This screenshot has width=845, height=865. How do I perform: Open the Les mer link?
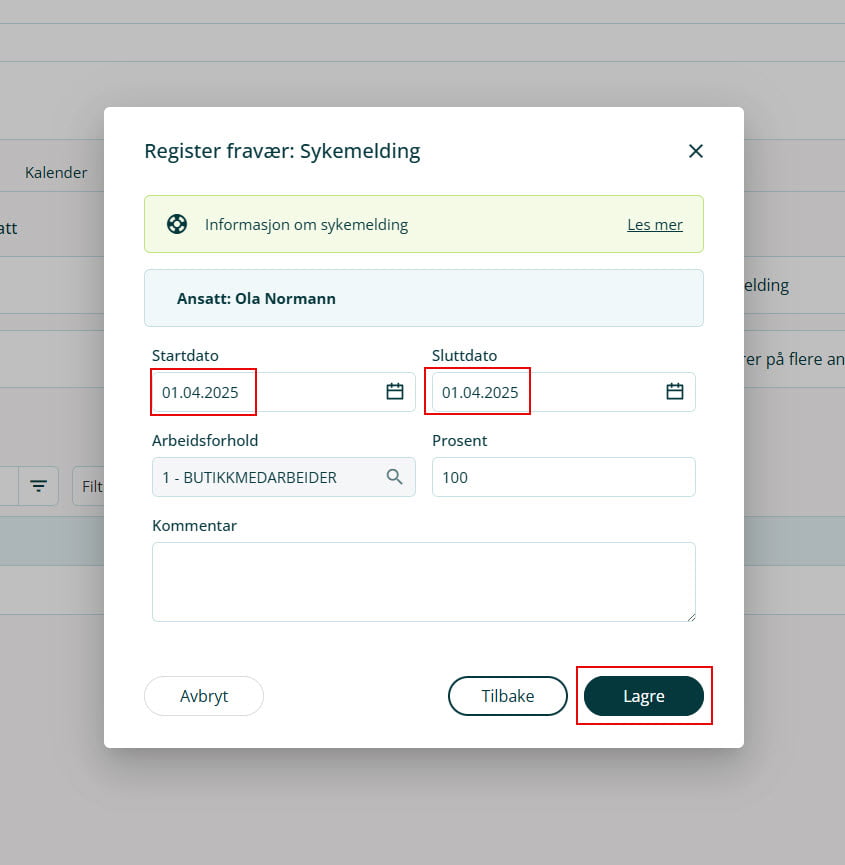coord(654,224)
